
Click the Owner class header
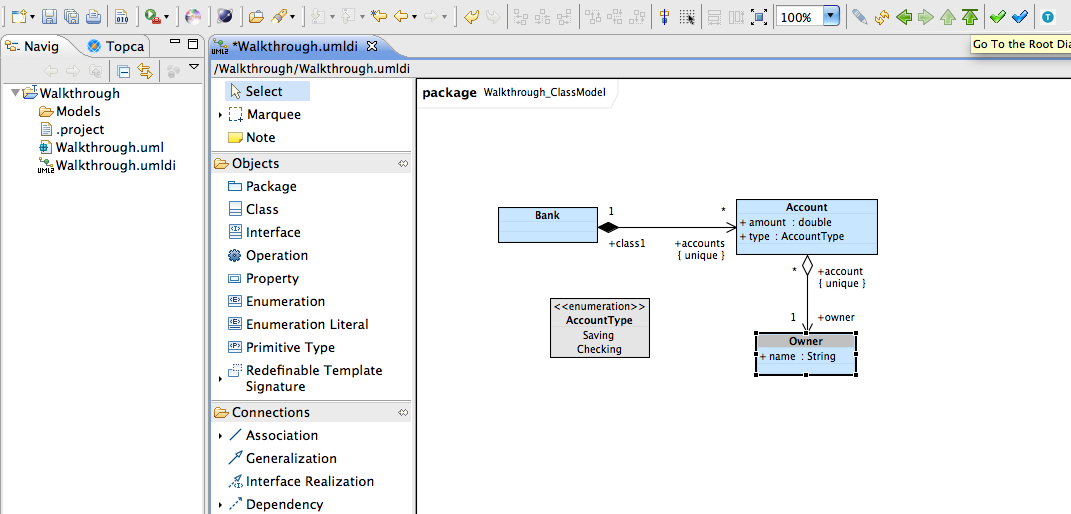tap(806, 341)
